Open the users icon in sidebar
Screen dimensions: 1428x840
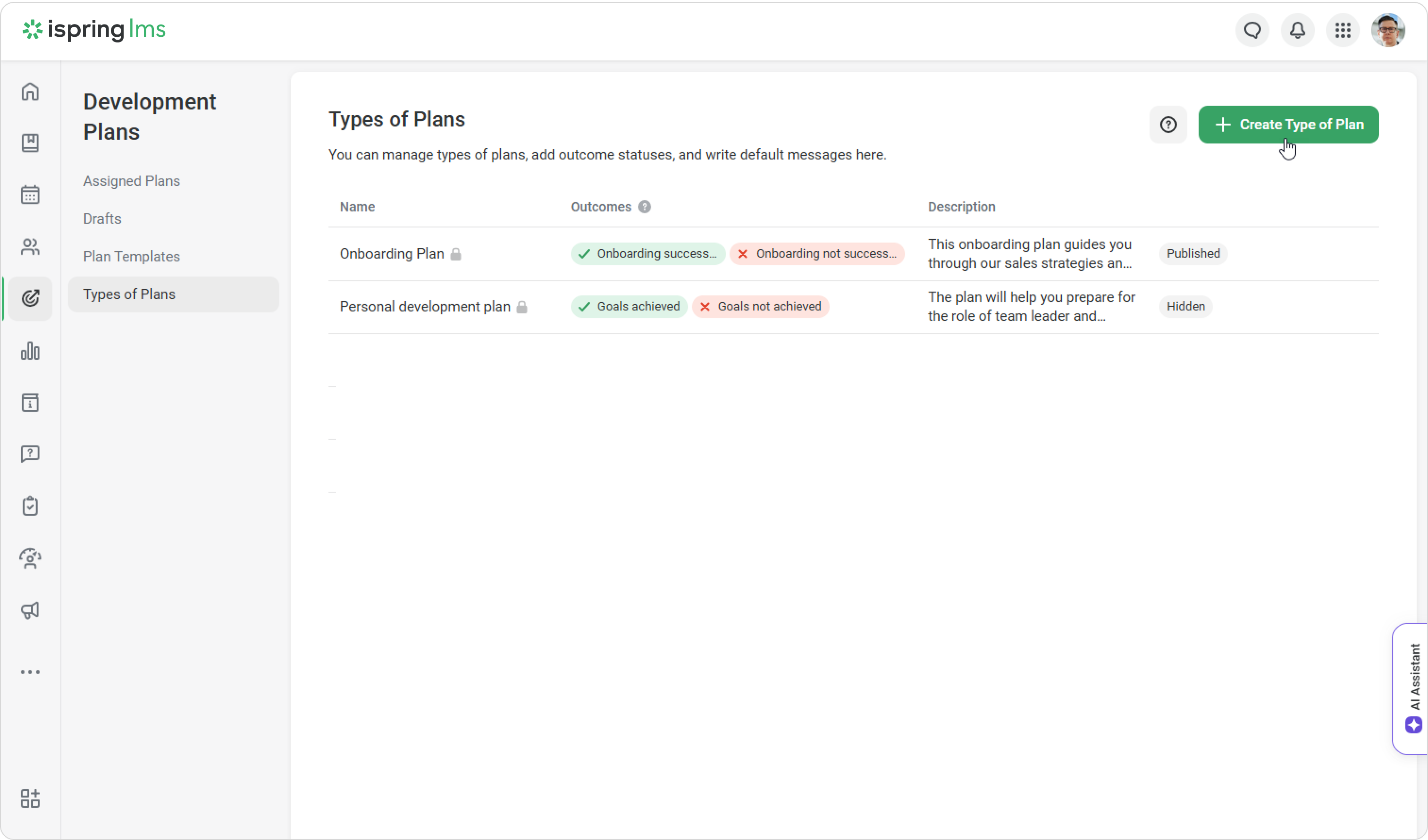30,247
